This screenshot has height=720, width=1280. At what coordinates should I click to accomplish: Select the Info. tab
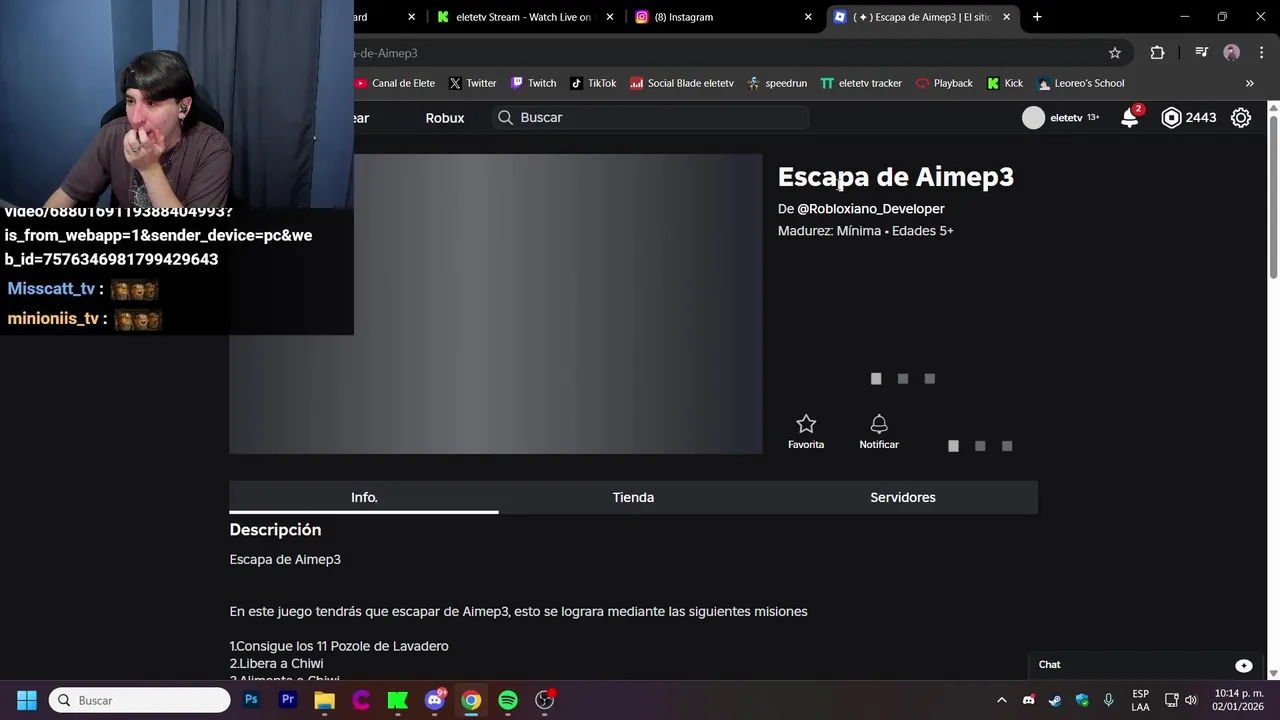coord(364,497)
